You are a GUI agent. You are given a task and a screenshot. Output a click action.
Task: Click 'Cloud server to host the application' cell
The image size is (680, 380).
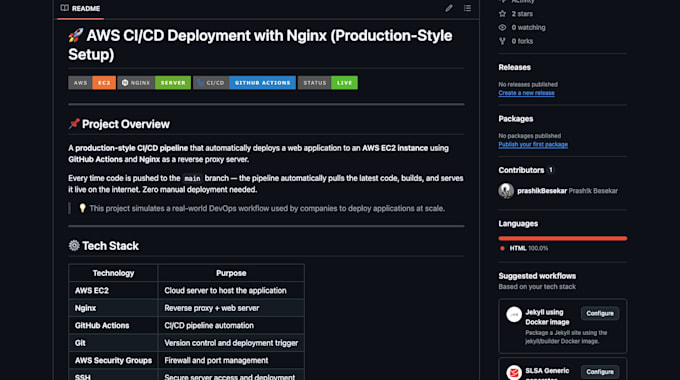click(231, 291)
